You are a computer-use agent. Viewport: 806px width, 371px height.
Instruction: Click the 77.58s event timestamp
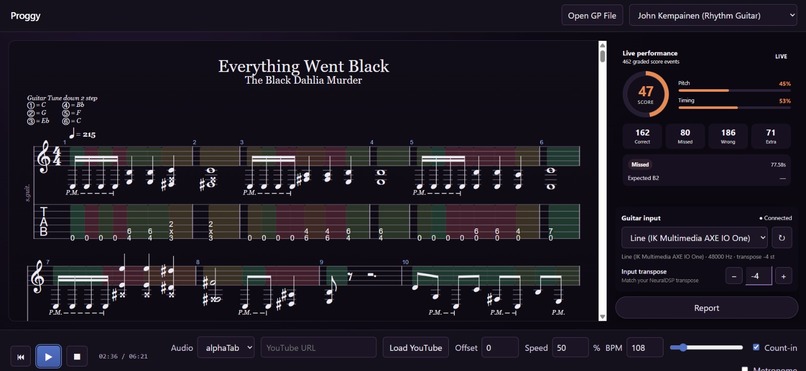pos(778,165)
